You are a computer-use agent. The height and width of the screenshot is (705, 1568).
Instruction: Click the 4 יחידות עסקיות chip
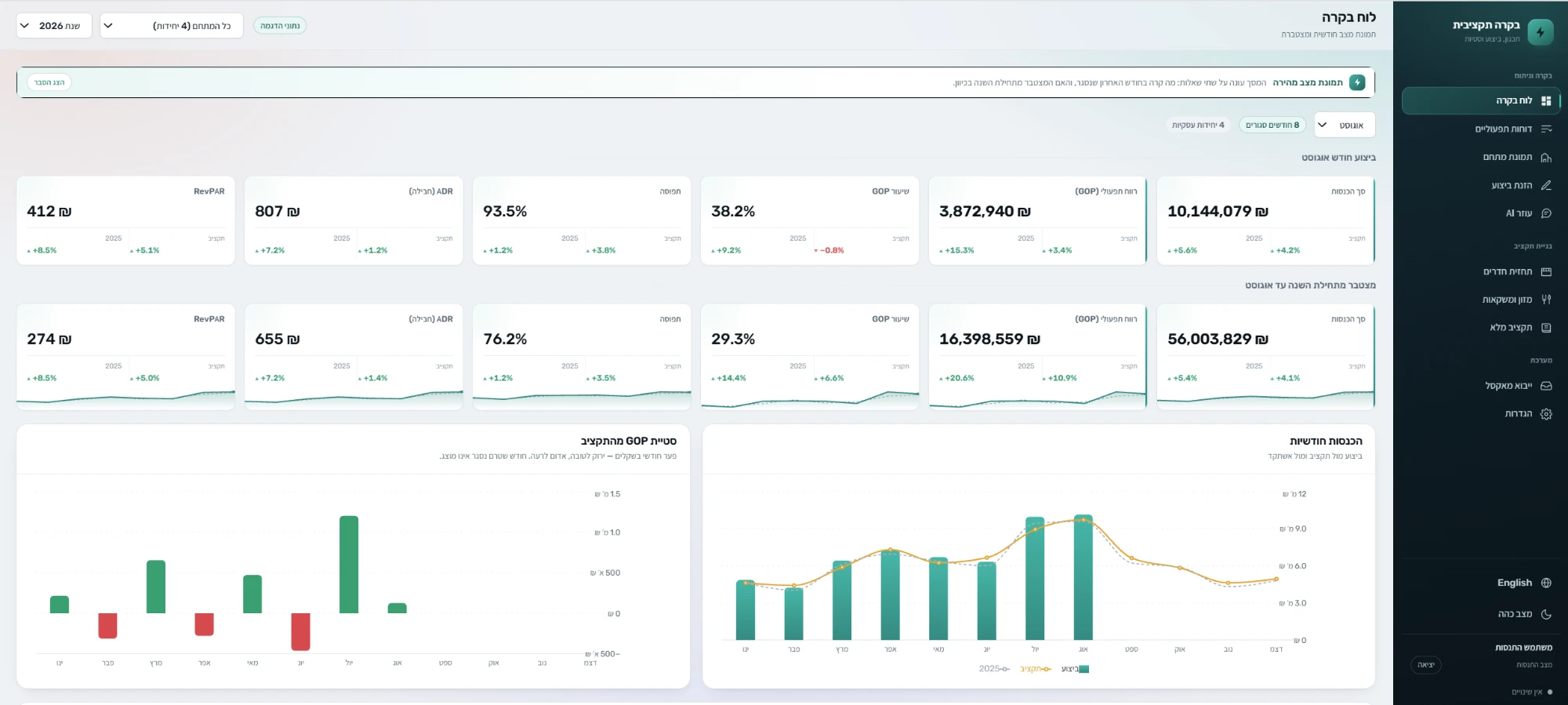point(1198,125)
